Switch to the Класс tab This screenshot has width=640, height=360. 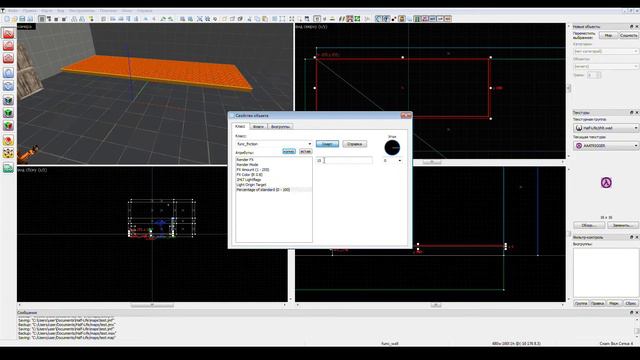coord(240,127)
